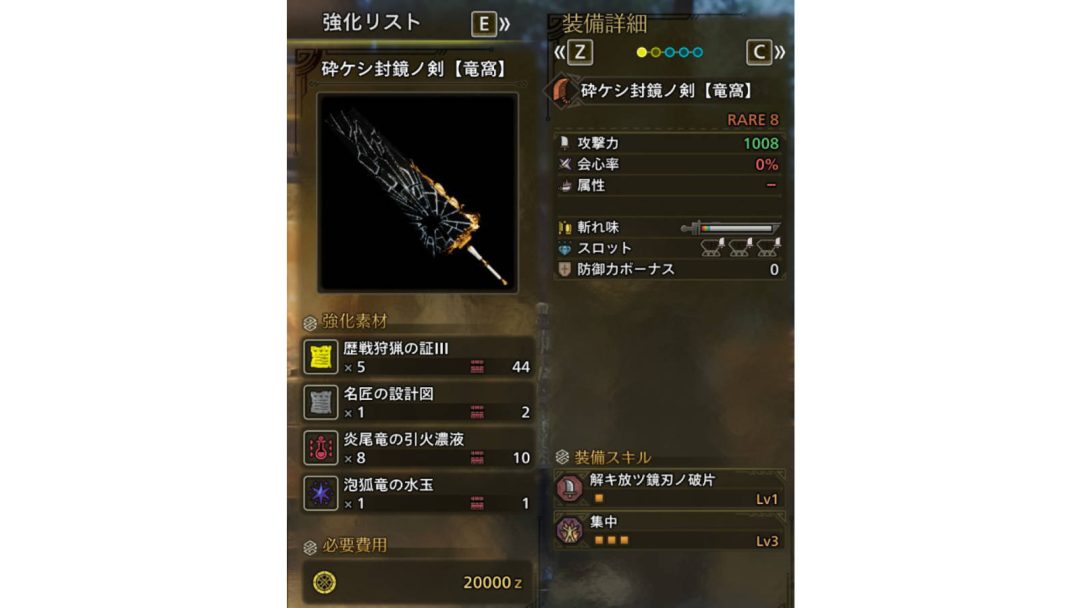Click the 砕ケシ封鏡ノ剣 weapon preview image
The width and height of the screenshot is (1080, 608).
coord(417,193)
